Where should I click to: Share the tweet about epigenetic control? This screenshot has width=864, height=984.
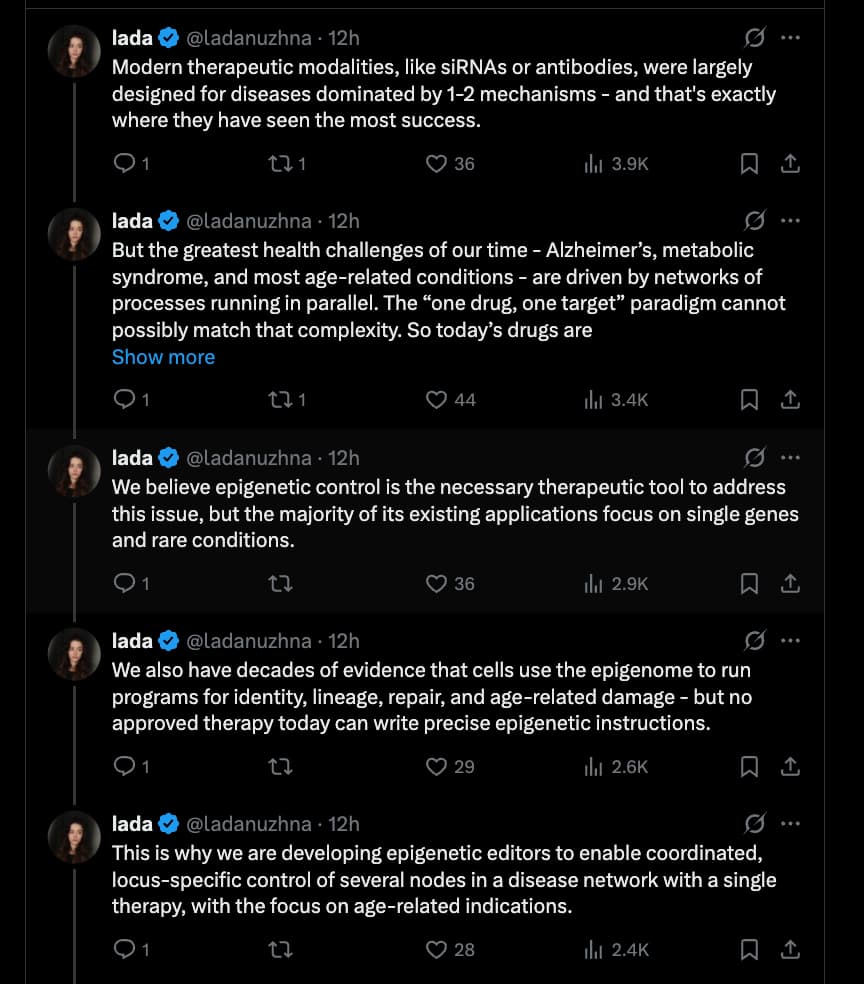pyautogui.click(x=790, y=583)
